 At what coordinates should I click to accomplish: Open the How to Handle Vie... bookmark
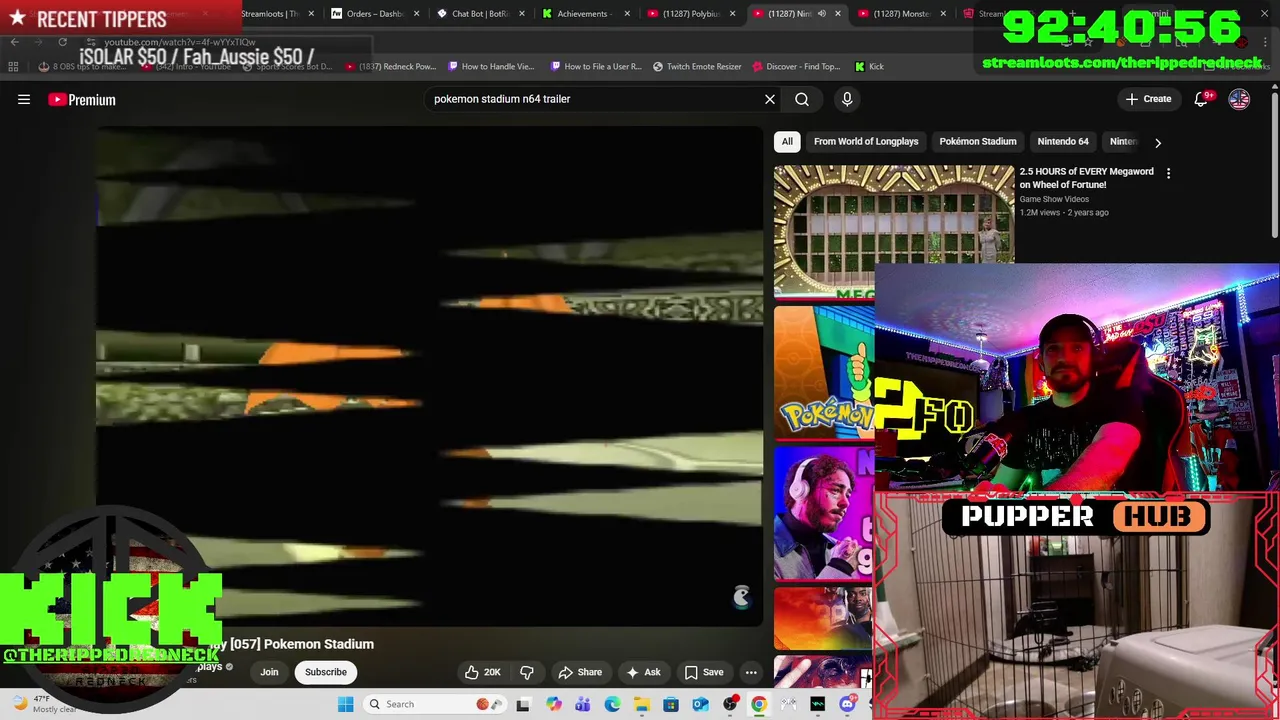click(x=491, y=66)
